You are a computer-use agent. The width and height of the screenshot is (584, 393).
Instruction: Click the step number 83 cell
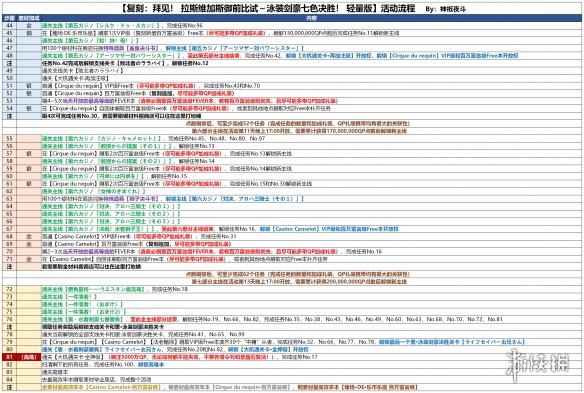(x=9, y=372)
